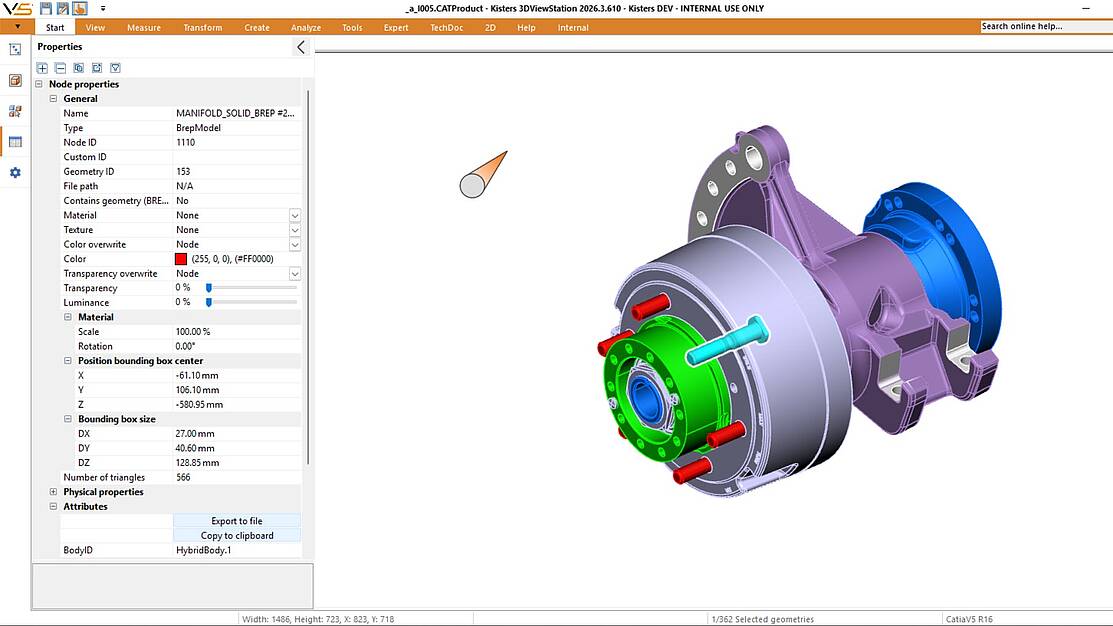Open the orange application menu arrow
The width and height of the screenshot is (1113, 626).
(18, 27)
